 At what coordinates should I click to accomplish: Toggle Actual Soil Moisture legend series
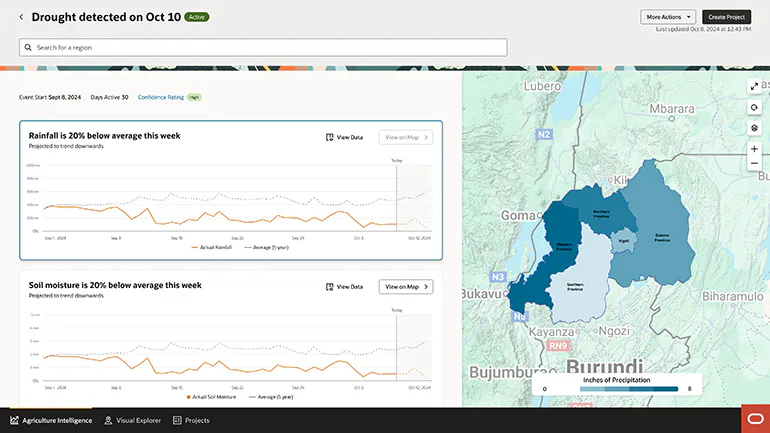210,396
